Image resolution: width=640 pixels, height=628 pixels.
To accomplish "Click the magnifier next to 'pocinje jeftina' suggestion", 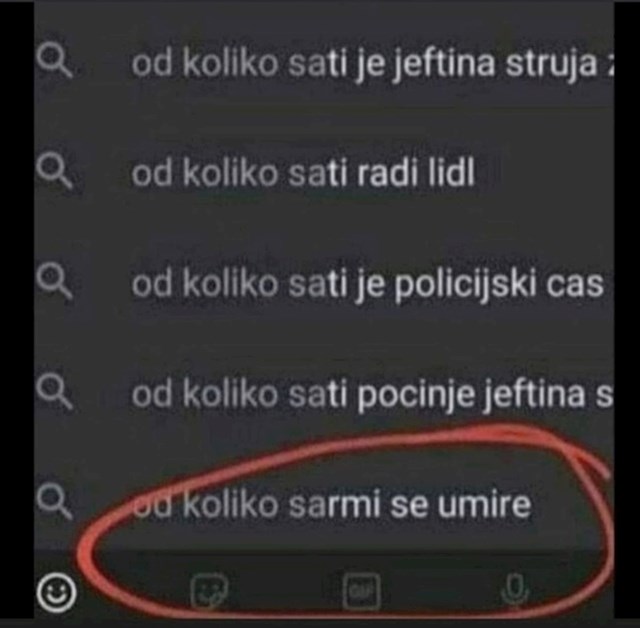I will pos(54,392).
